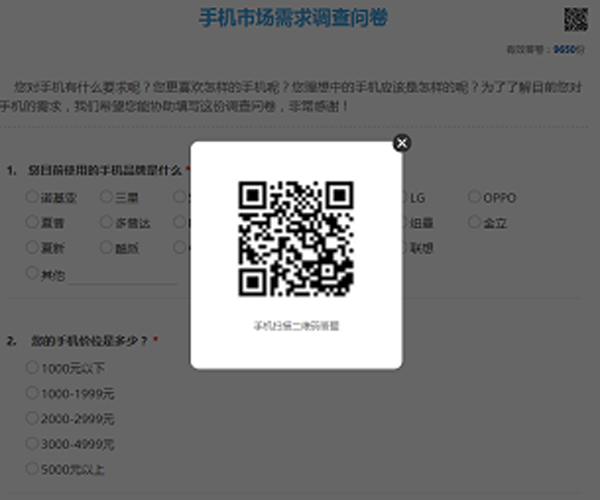The width and height of the screenshot is (600, 500).
Task: Click the text field after 其他
Action: coord(122,276)
